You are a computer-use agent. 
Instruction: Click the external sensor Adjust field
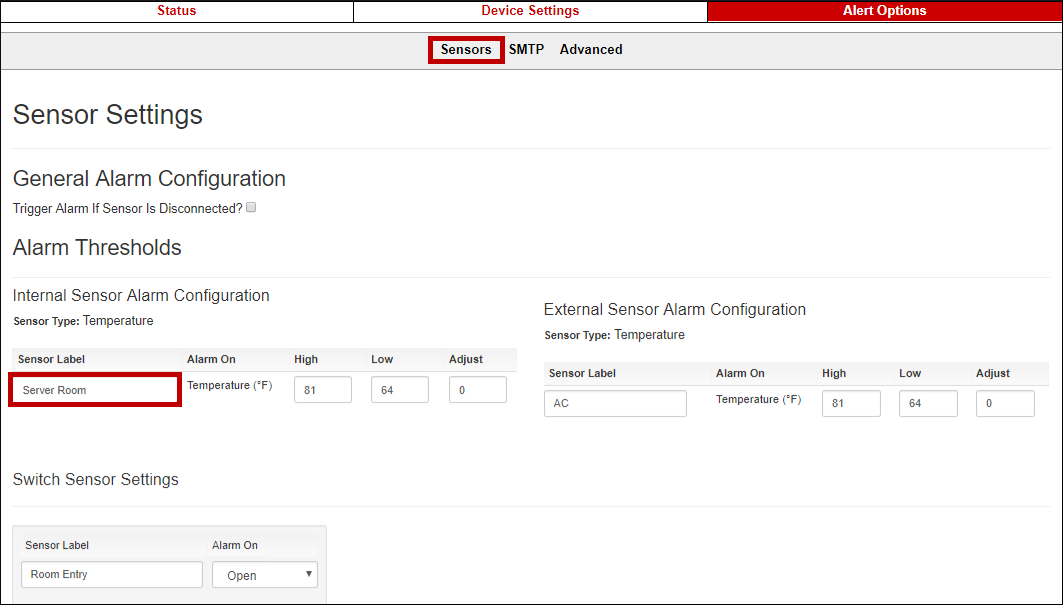(1005, 404)
